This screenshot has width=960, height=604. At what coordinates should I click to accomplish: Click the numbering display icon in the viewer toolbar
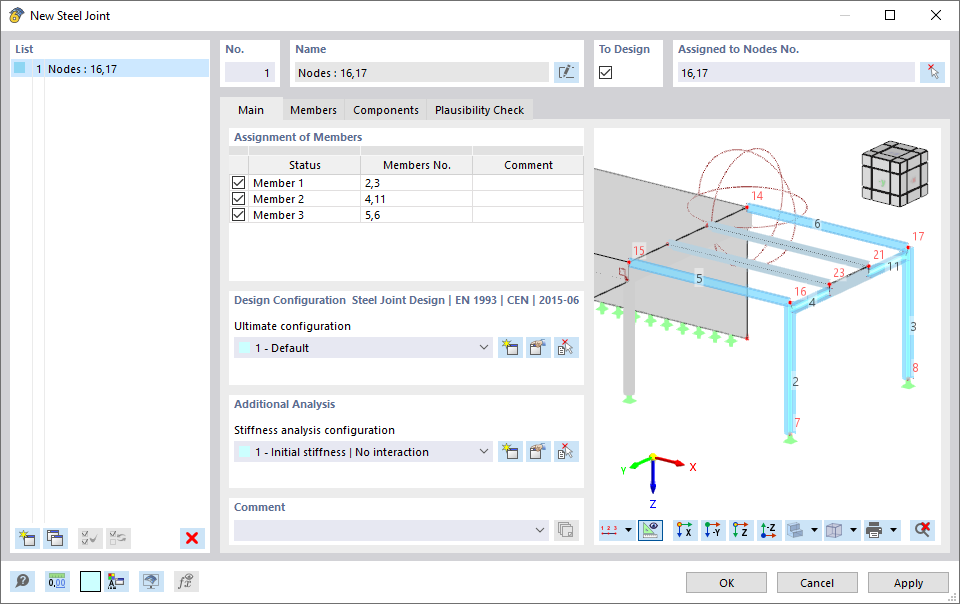point(610,530)
